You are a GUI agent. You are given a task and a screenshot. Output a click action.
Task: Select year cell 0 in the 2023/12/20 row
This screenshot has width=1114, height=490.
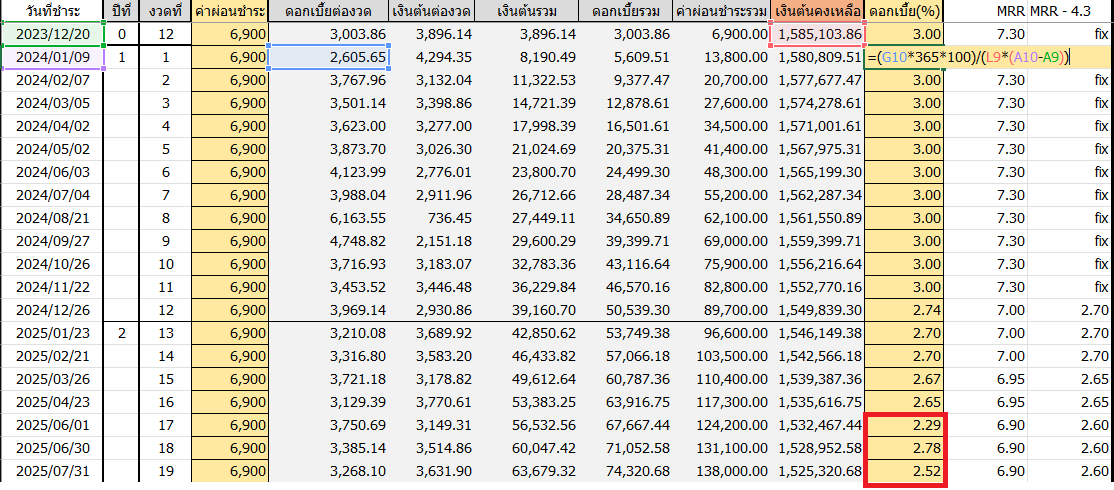click(121, 34)
